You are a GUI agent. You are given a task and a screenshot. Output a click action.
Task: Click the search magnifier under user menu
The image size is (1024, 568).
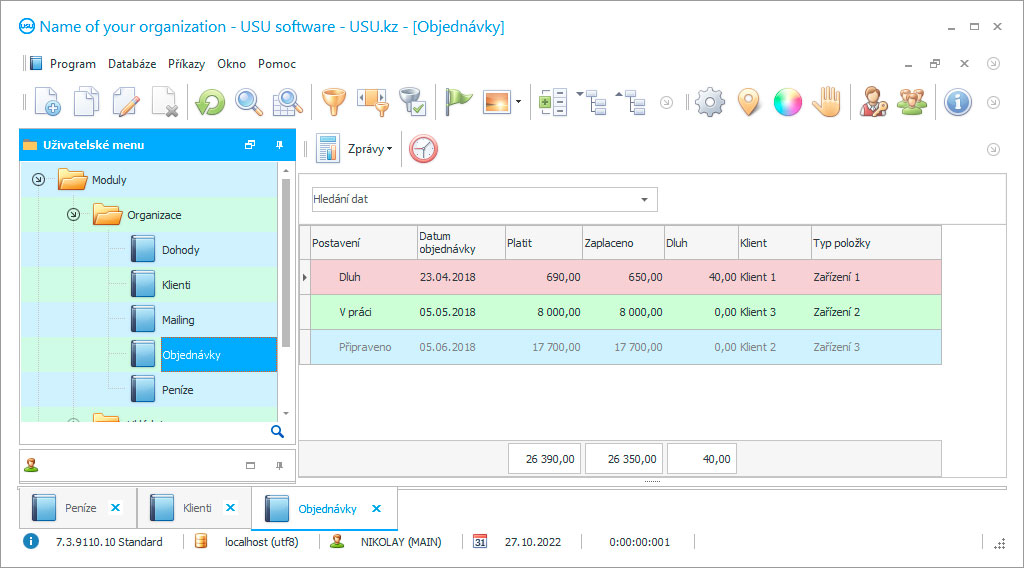coord(277,432)
